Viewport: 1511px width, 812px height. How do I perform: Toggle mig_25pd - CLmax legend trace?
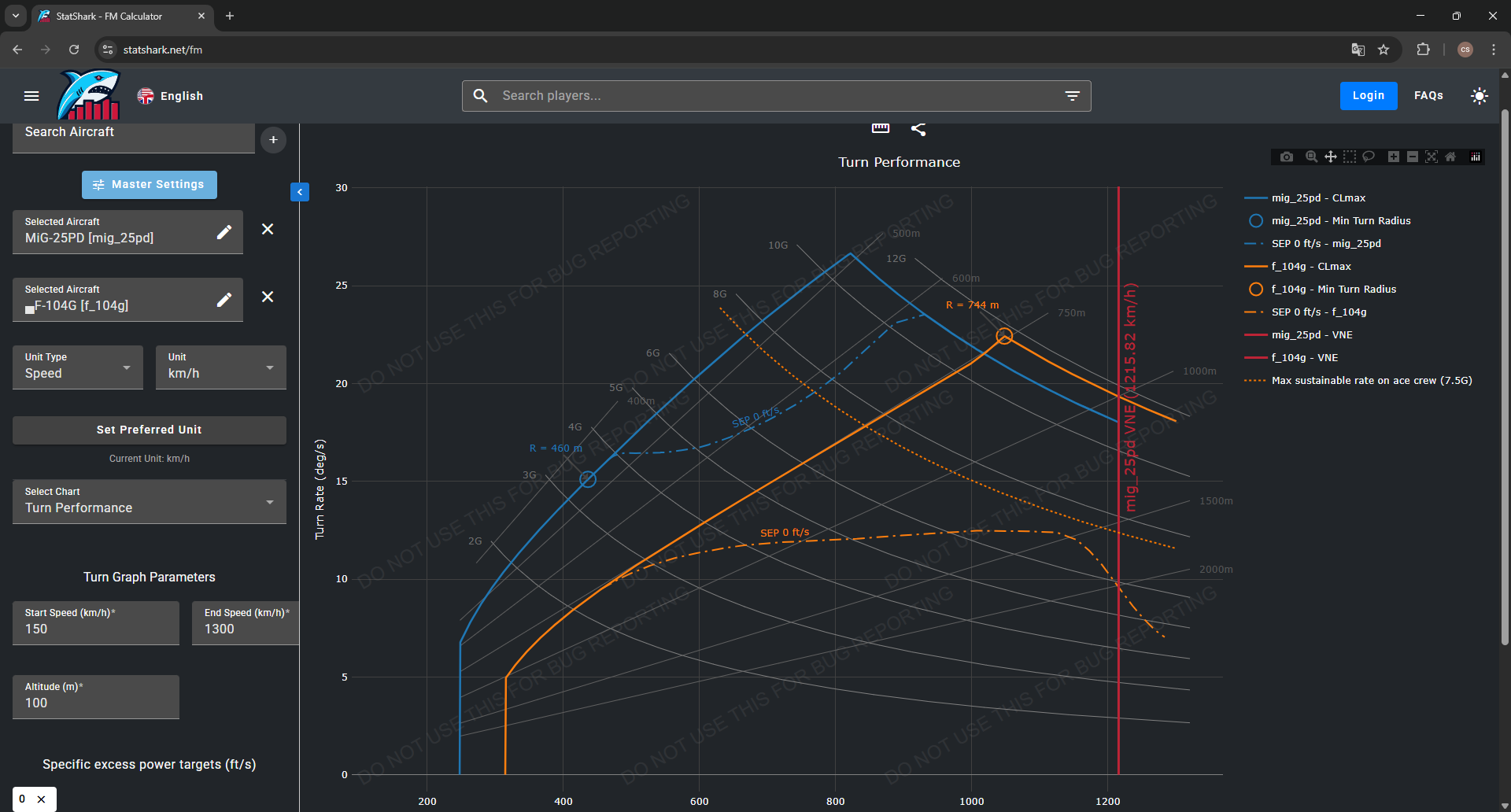[x=1318, y=198]
